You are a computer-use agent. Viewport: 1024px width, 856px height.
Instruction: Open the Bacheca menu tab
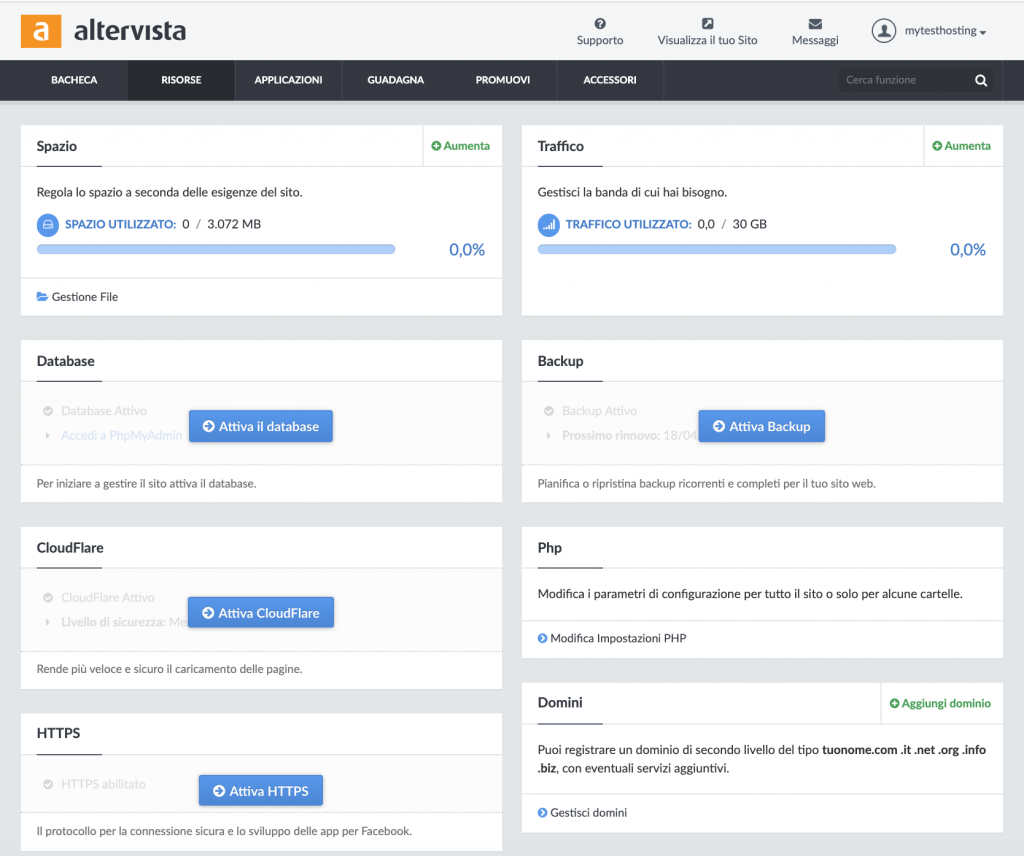point(74,80)
